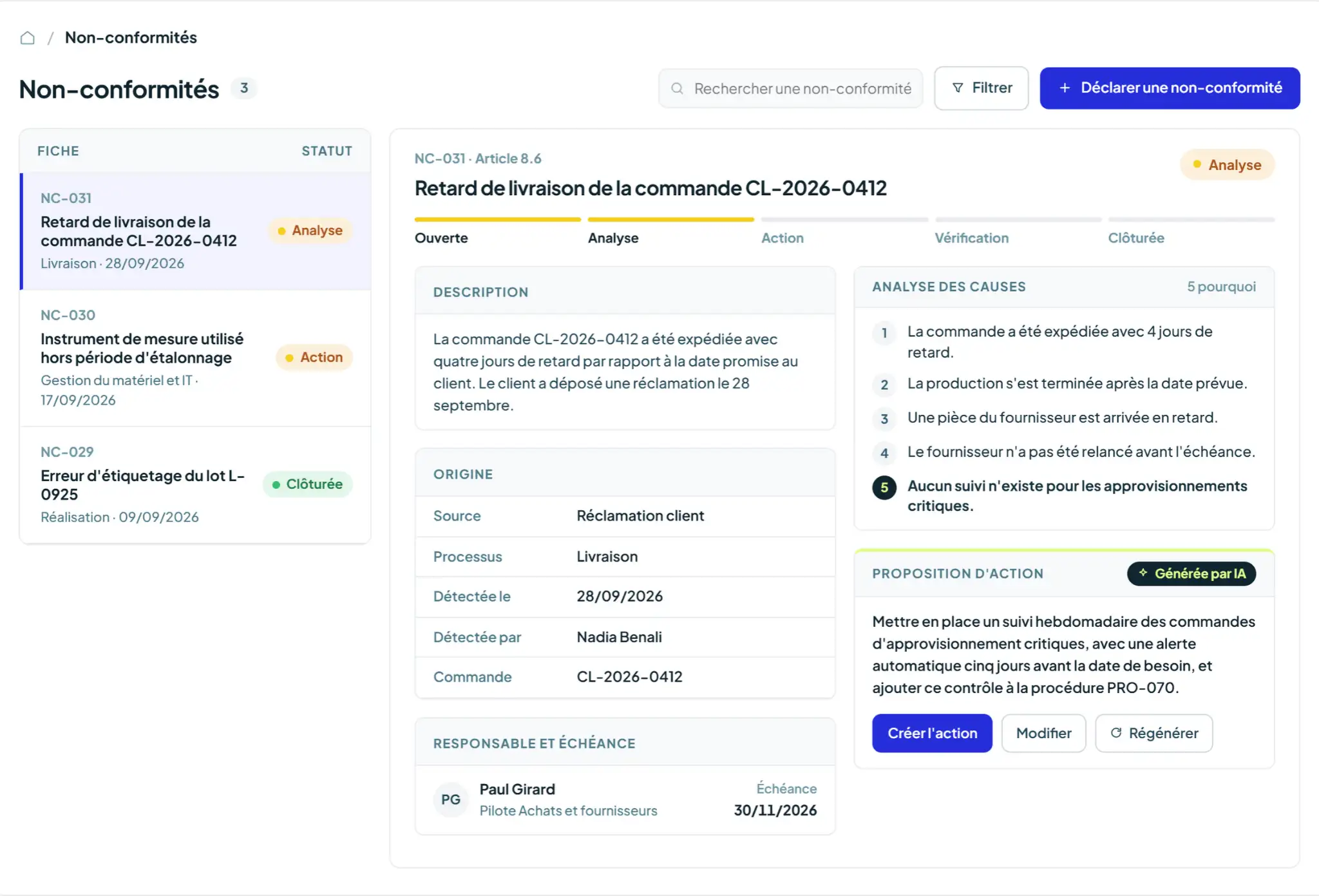1319x896 pixels.
Task: Click the Action status badge on NC-030
Action: (x=314, y=357)
